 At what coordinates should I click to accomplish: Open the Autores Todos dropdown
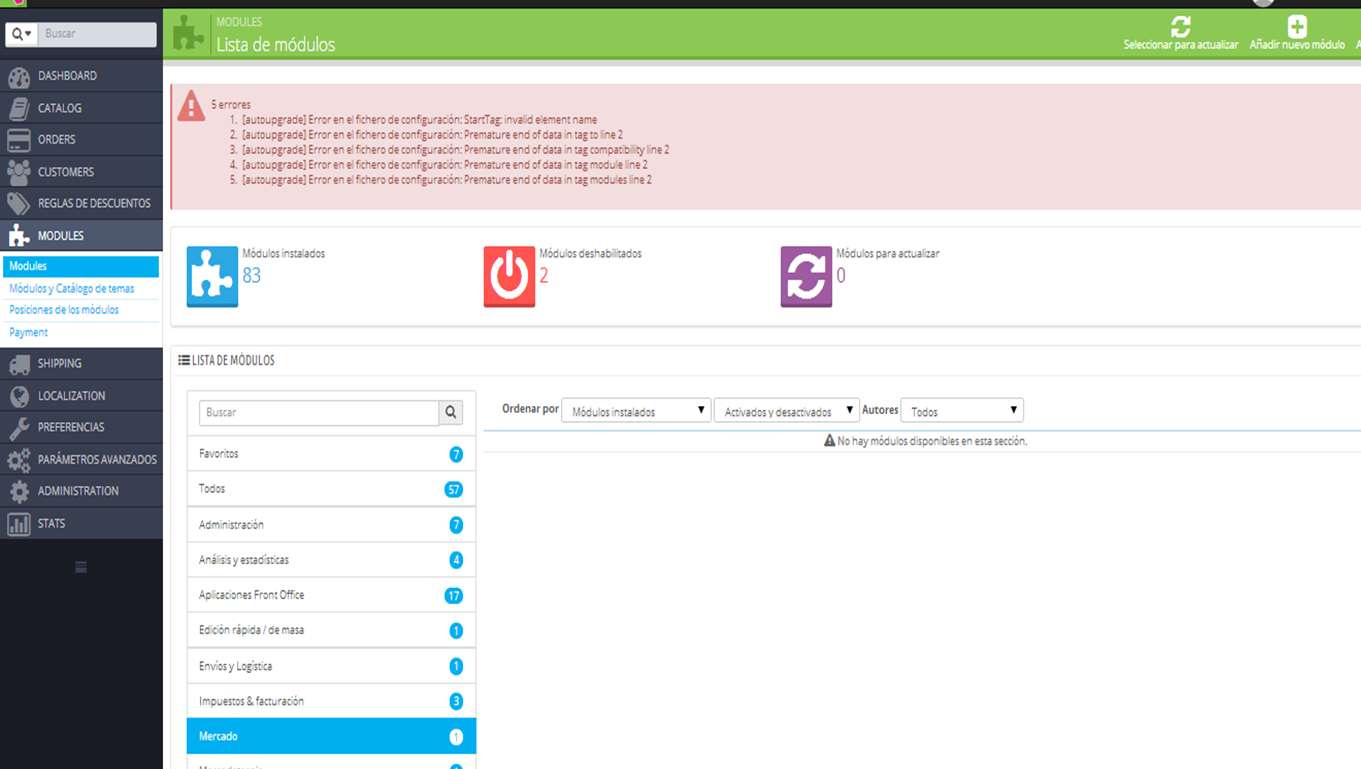click(962, 411)
